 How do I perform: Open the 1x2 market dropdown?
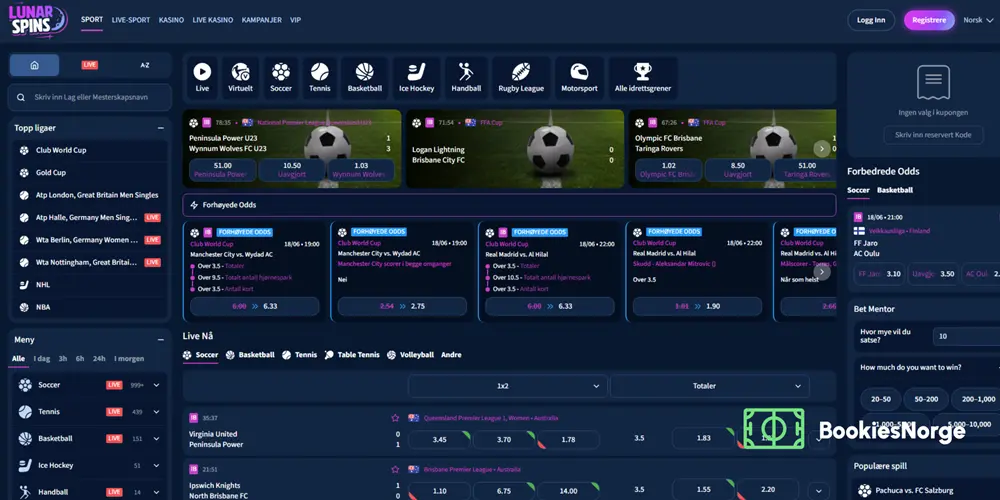point(507,386)
